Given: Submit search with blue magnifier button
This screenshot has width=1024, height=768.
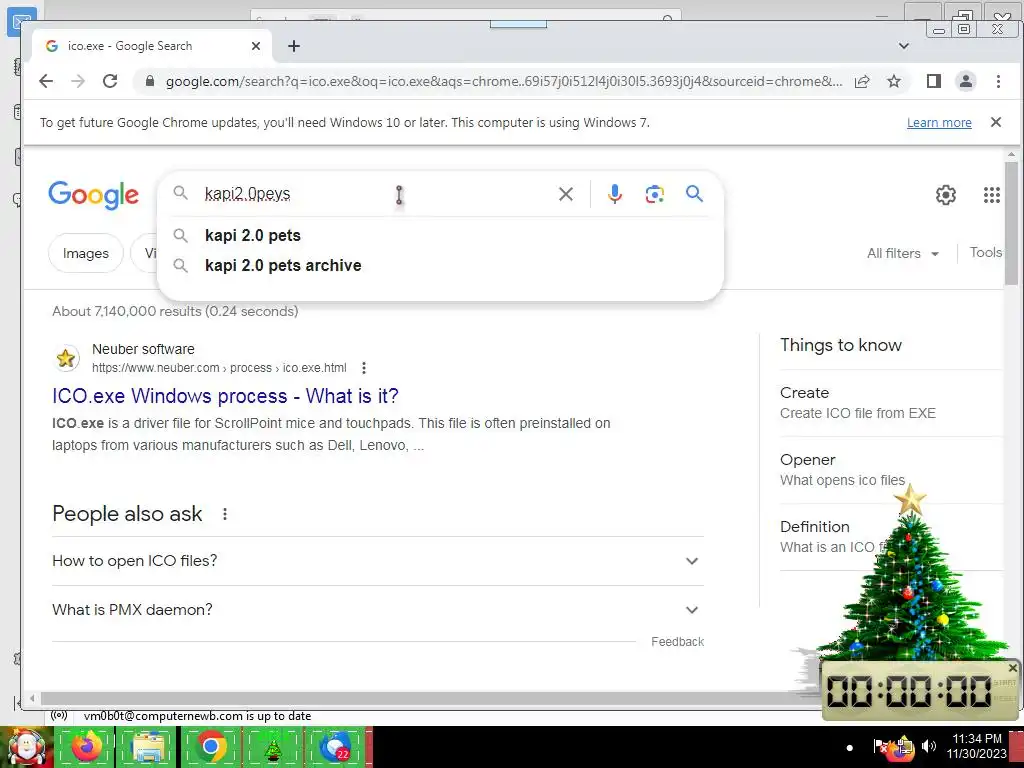Looking at the screenshot, I should pos(694,193).
